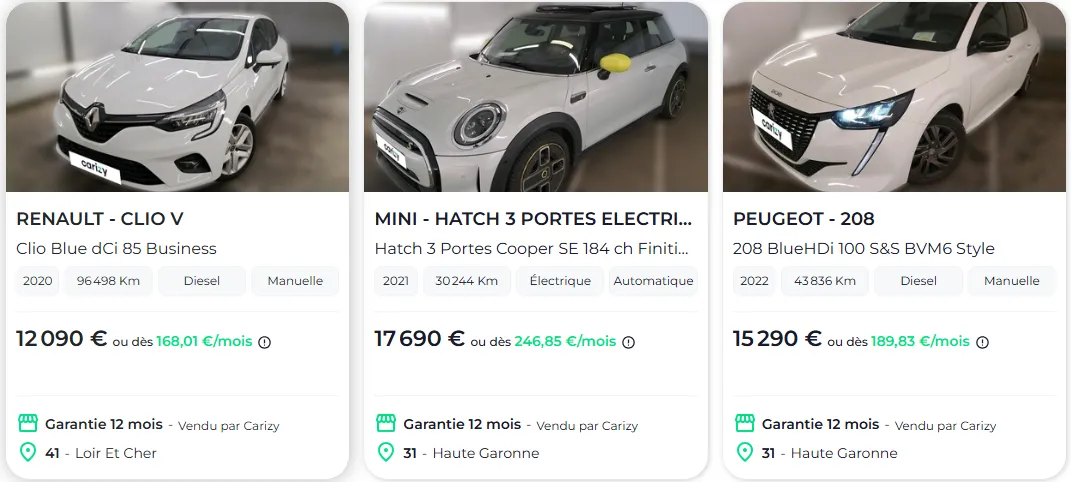Click the Électrique fuel tag

560,281
